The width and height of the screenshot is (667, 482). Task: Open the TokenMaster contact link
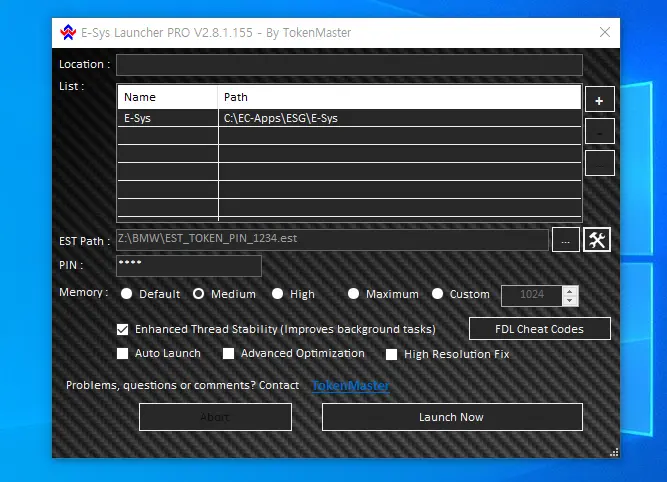tap(351, 385)
